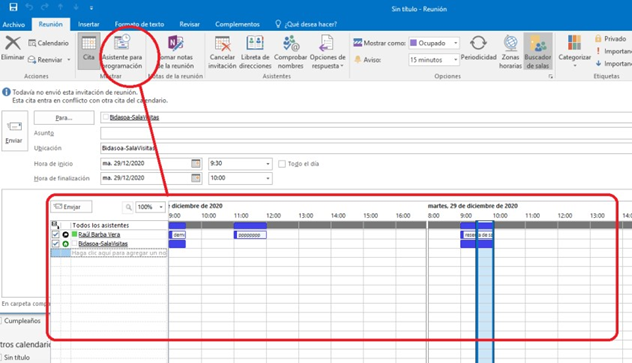Image resolution: width=632 pixels, height=363 pixels.
Task: Open start time 9:30 dropdown
Action: pyautogui.click(x=268, y=164)
